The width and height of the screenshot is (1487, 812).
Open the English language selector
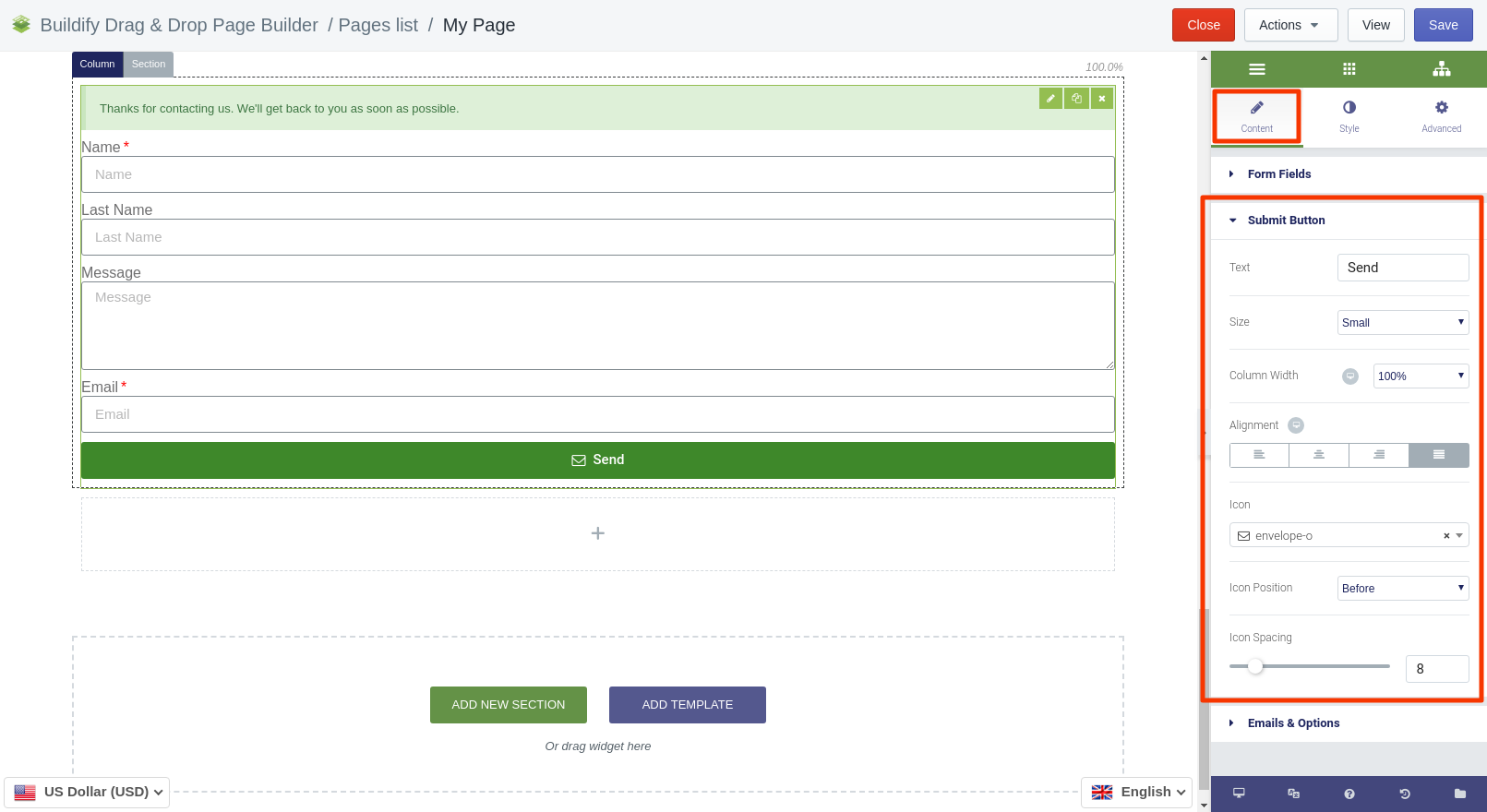click(1137, 792)
